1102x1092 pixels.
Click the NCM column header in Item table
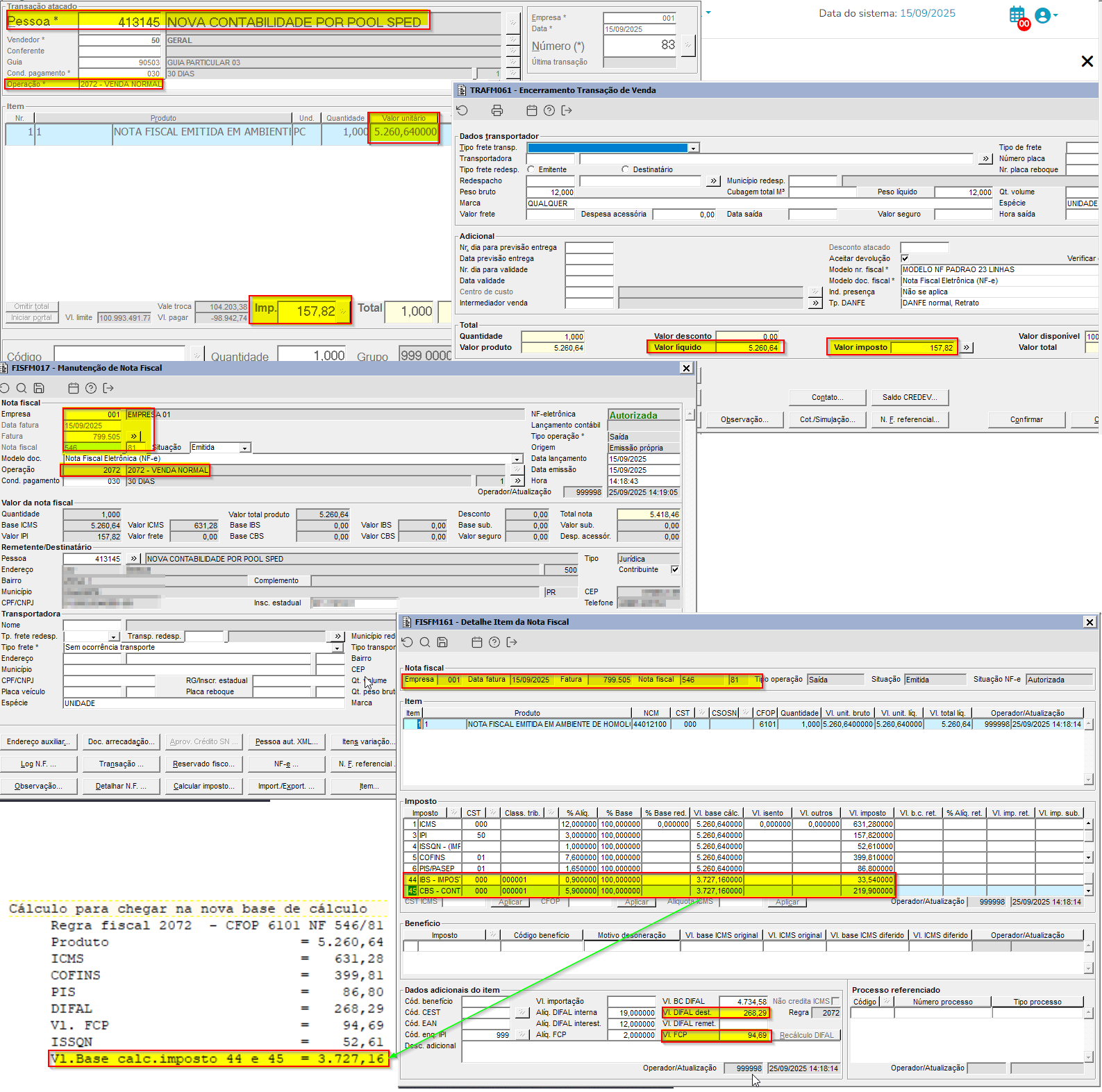click(x=651, y=713)
